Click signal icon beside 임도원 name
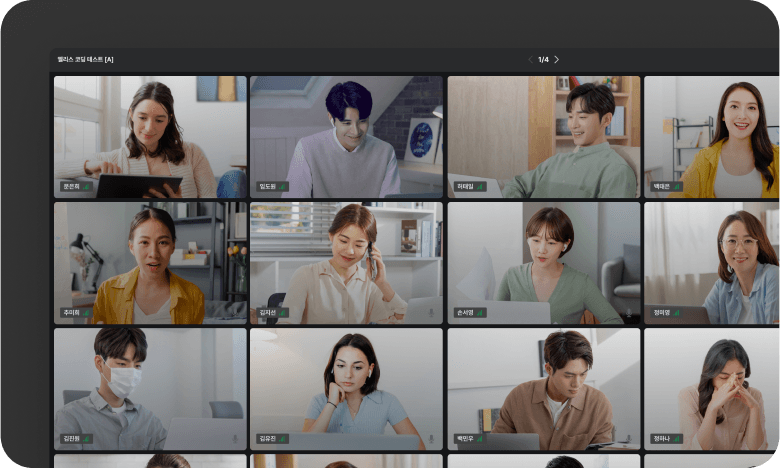 pyautogui.click(x=282, y=187)
